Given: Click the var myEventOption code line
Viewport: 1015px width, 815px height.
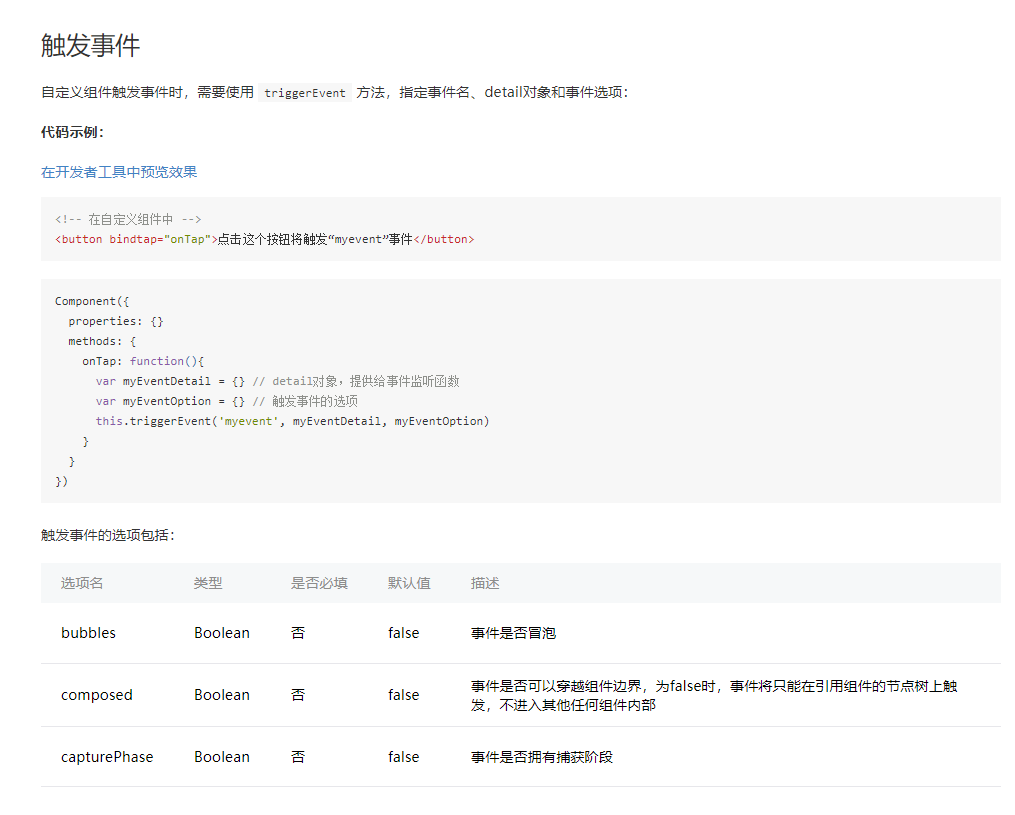Looking at the screenshot, I should pyautogui.click(x=227, y=401).
